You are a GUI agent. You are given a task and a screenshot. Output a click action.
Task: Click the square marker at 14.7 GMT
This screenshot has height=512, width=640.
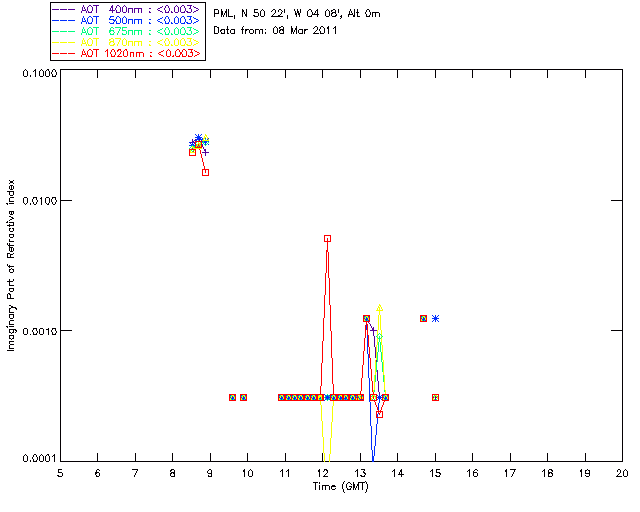[x=424, y=318]
